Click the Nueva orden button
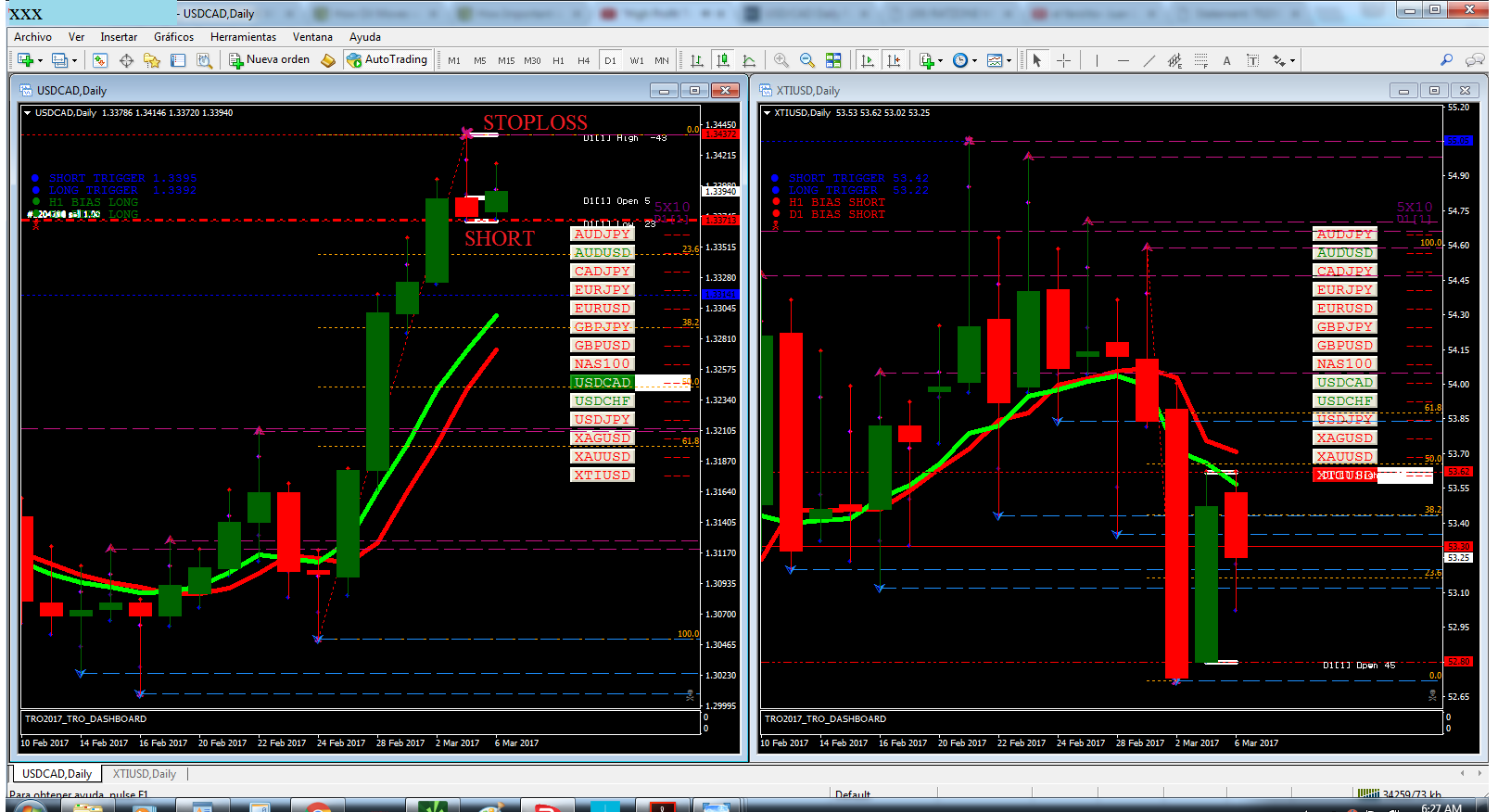Viewport: 1498px width, 812px height. [x=270, y=60]
